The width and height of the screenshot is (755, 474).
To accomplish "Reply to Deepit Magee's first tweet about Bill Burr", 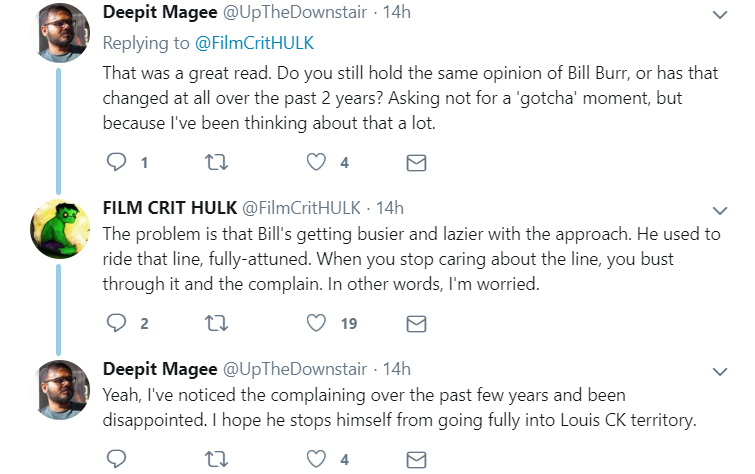I will (116, 162).
